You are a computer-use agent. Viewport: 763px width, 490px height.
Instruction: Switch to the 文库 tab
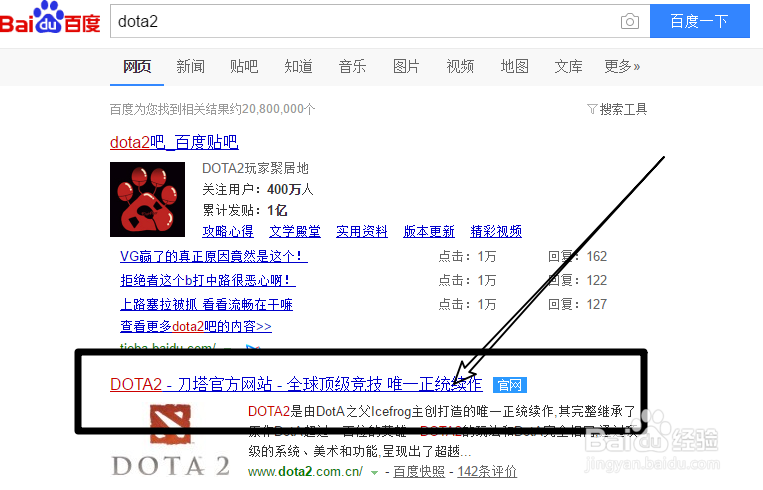coord(568,66)
